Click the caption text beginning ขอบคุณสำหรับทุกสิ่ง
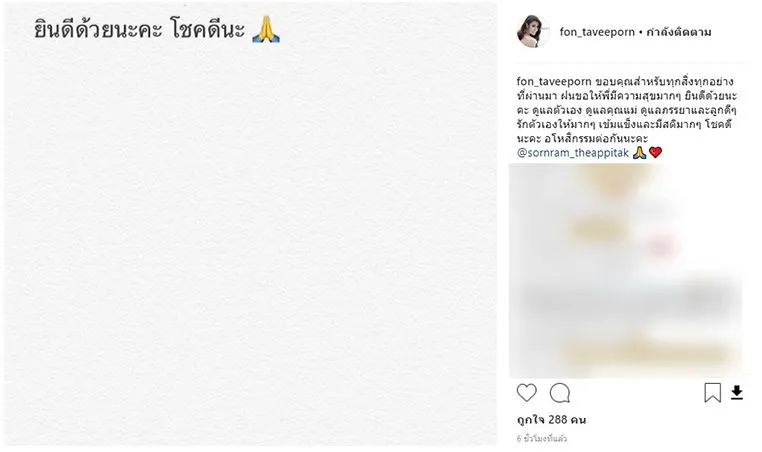 pyautogui.click(x=626, y=110)
